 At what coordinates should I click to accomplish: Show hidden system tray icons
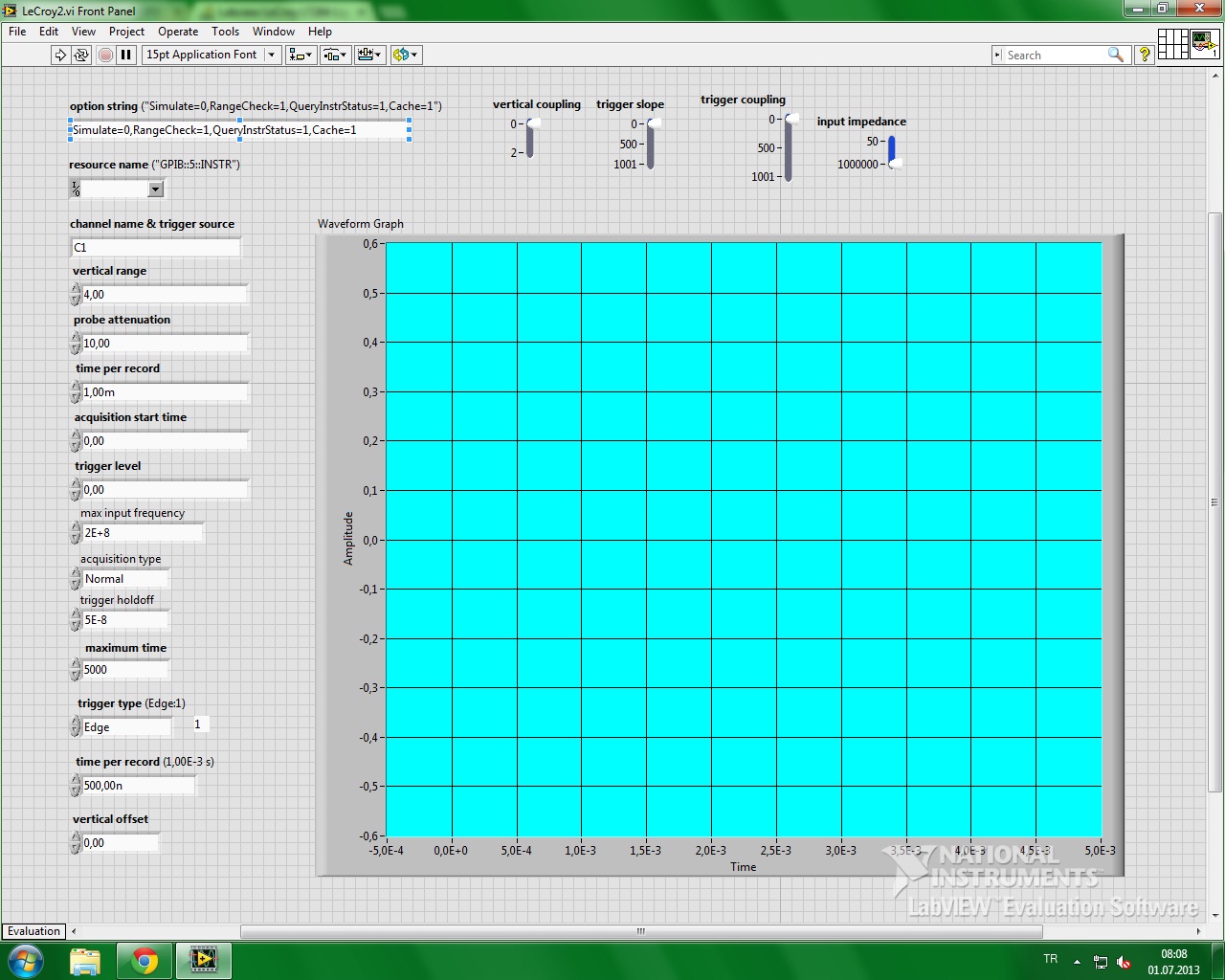(1077, 961)
